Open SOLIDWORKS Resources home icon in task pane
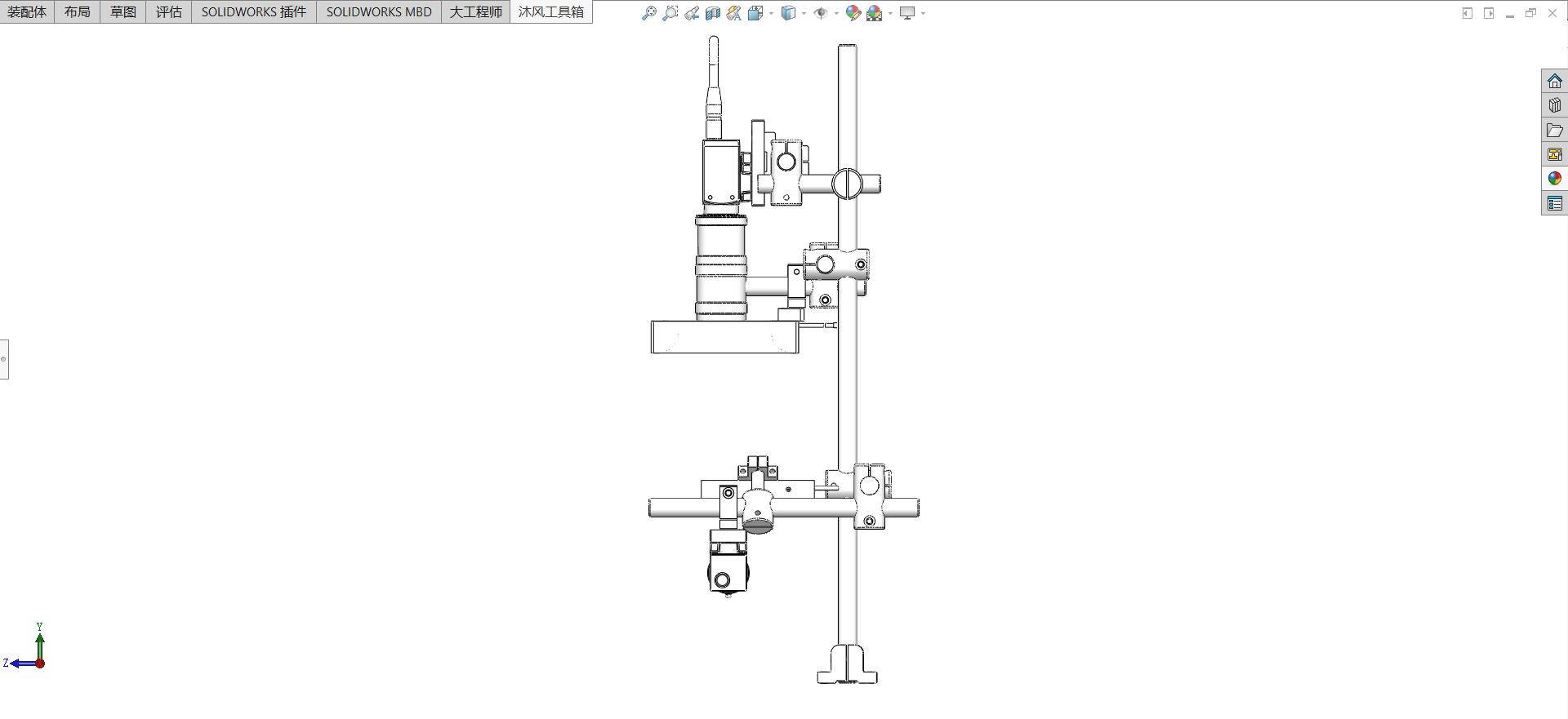Screen dimensions: 1568x719 tap(1555, 81)
